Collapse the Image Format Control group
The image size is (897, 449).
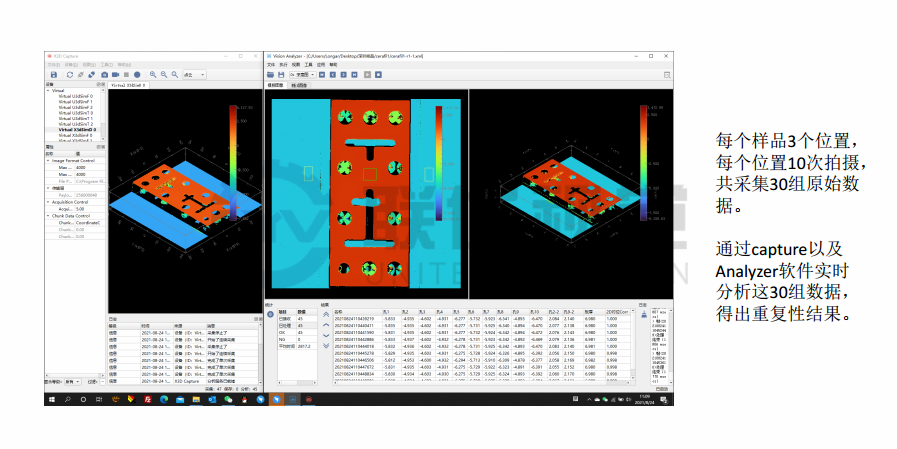pos(48,160)
